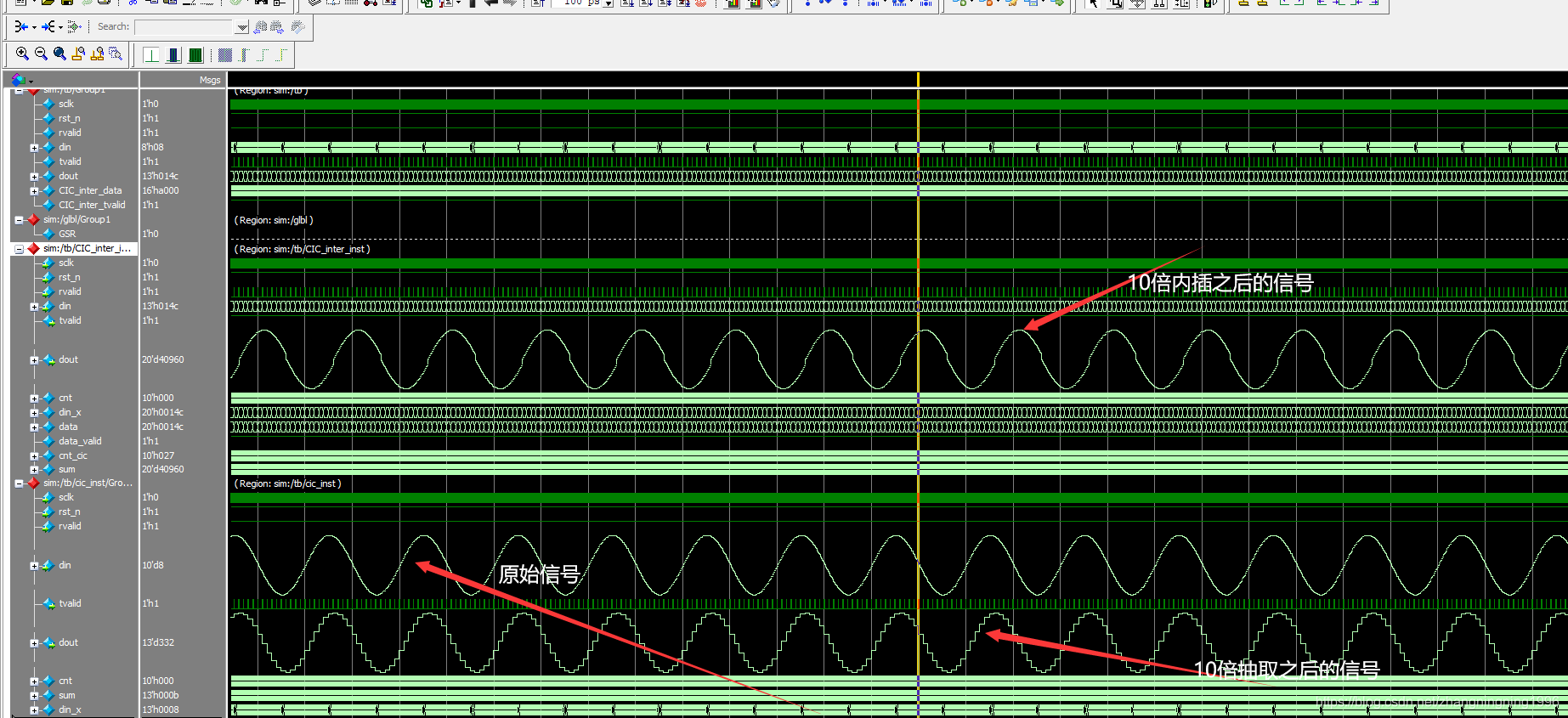The width and height of the screenshot is (1568, 718).
Task: Click the second arrow-merge icon in search toolbar
Action: tap(48, 27)
